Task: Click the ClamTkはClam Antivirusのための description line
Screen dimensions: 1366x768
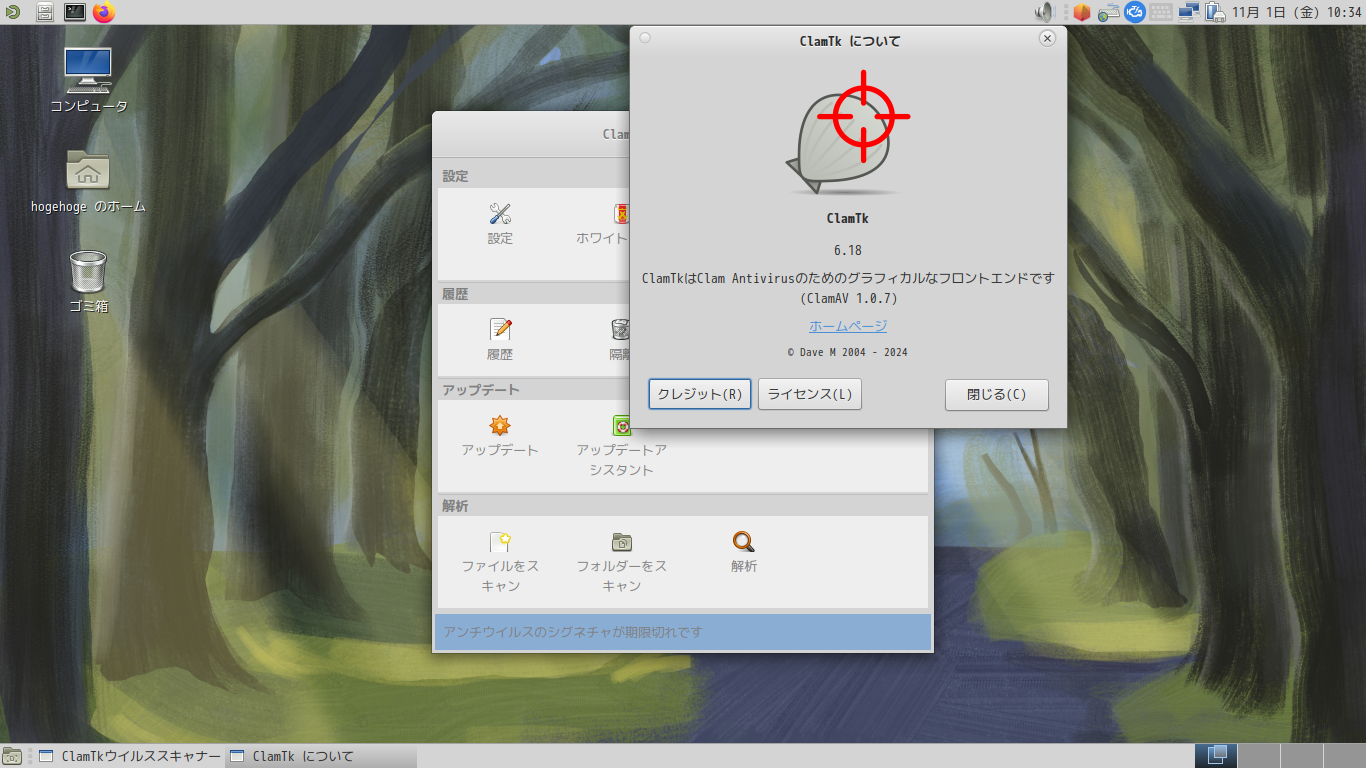Action: (x=848, y=278)
